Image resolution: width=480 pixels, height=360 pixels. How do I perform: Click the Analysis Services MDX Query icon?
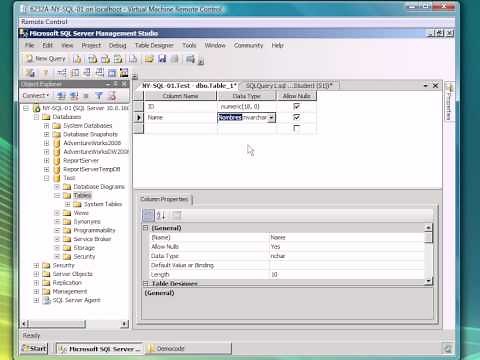tap(92, 59)
